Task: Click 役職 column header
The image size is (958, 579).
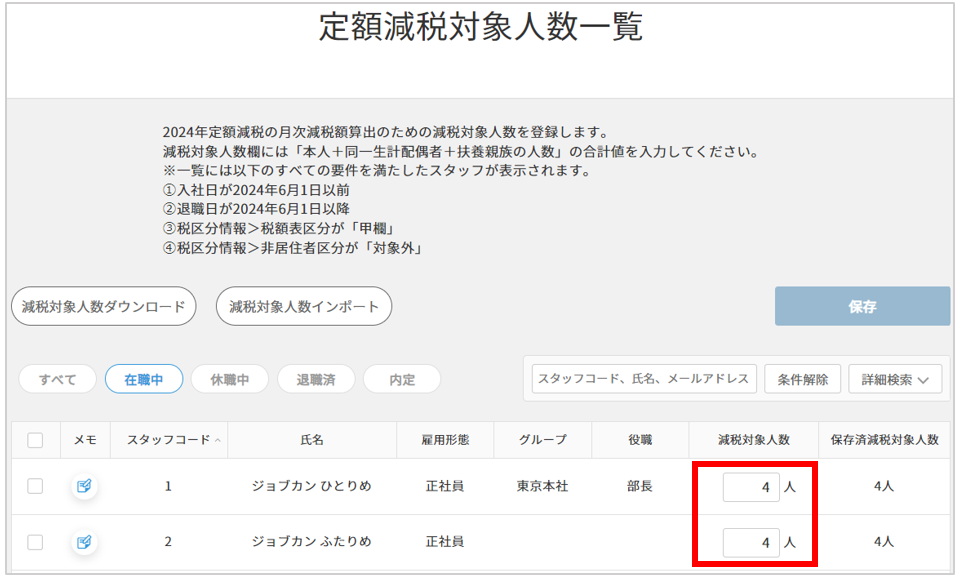Action: (640, 440)
